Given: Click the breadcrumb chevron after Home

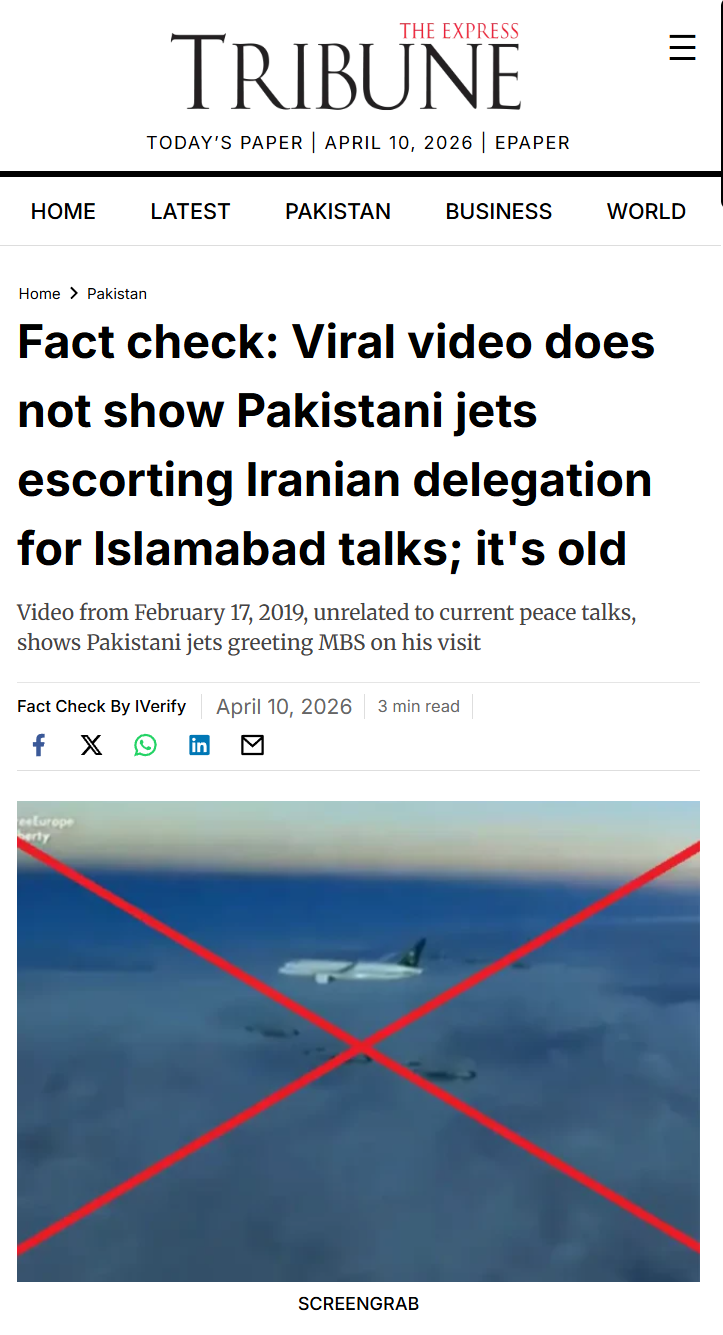Looking at the screenshot, I should click(74, 294).
